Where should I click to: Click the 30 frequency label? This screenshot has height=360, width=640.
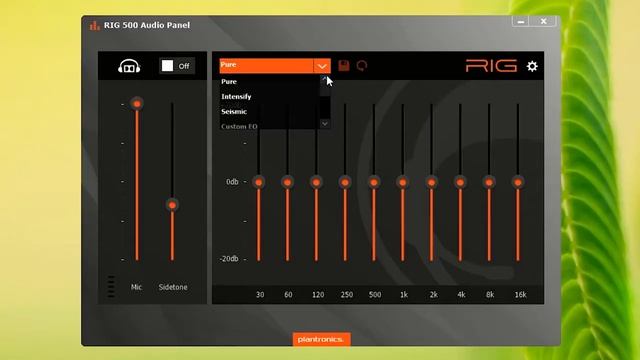tap(260, 295)
